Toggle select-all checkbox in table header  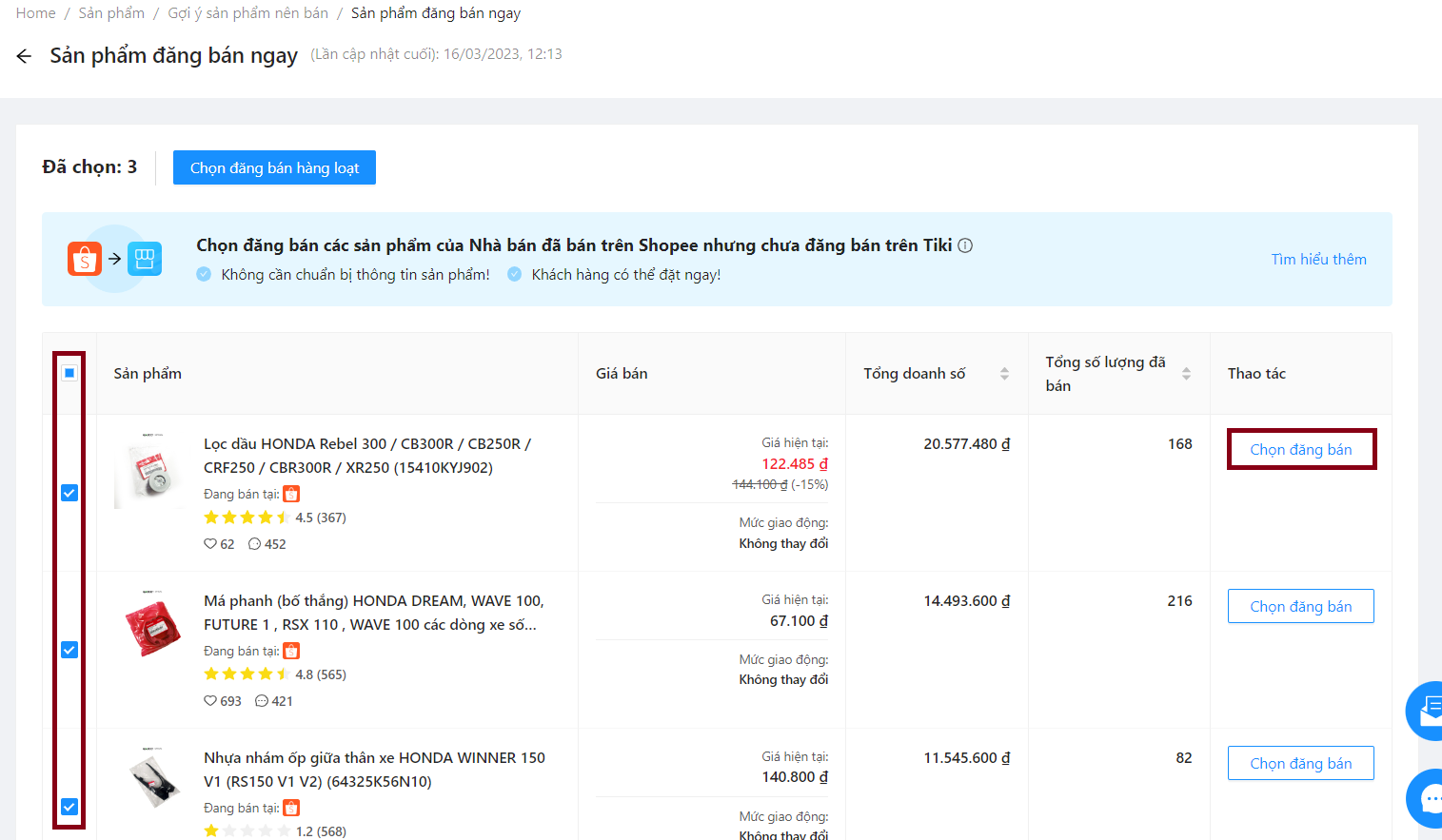pos(69,373)
